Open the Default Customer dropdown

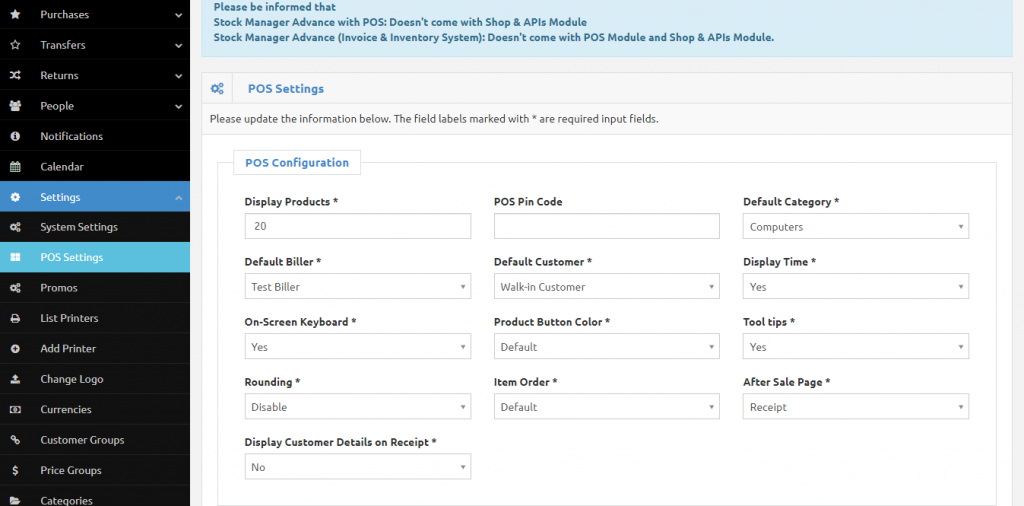tap(607, 287)
